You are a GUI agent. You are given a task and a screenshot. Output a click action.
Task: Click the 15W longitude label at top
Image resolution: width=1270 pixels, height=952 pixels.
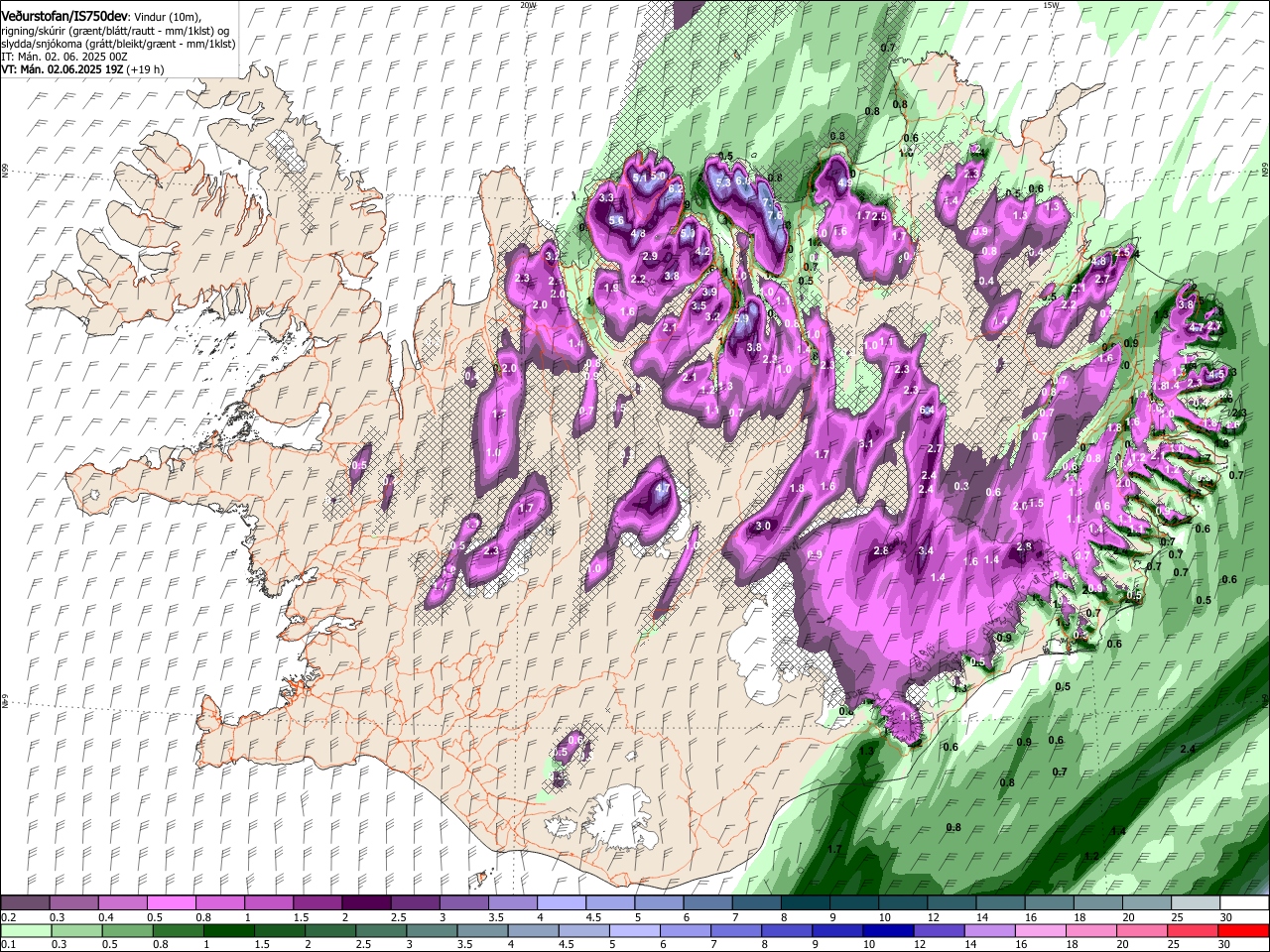tap(1051, 5)
